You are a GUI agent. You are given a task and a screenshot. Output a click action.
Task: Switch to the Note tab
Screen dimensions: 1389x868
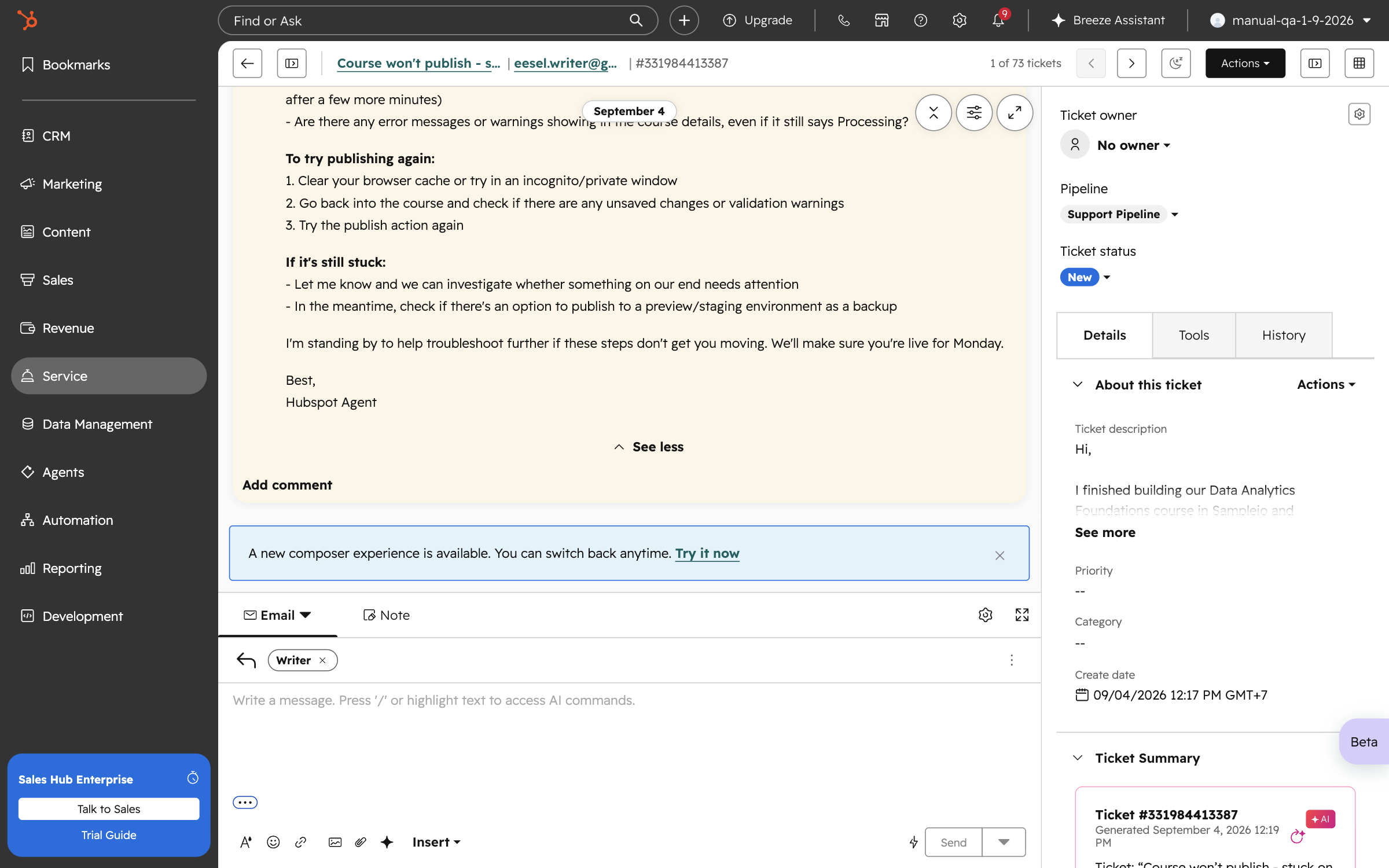[386, 615]
